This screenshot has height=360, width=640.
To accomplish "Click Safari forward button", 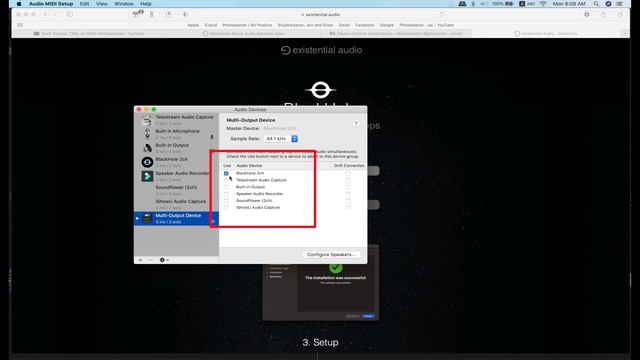I will [54, 14].
